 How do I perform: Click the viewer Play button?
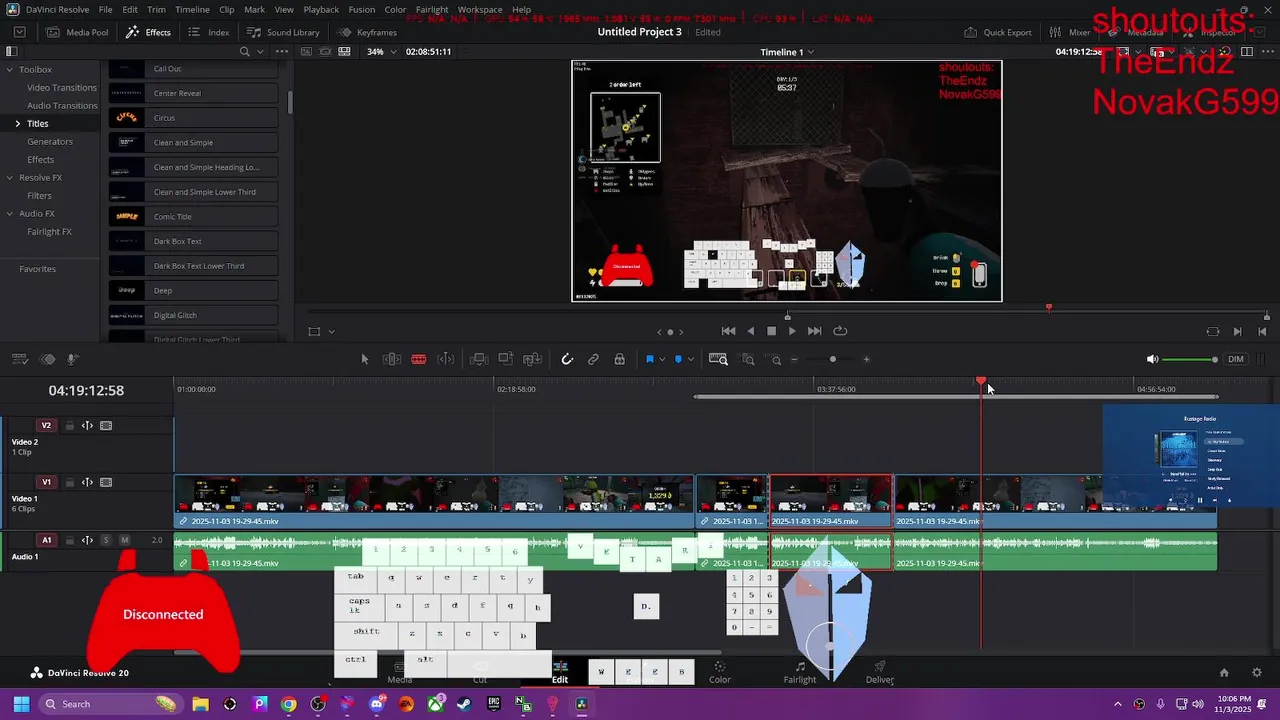(792, 331)
